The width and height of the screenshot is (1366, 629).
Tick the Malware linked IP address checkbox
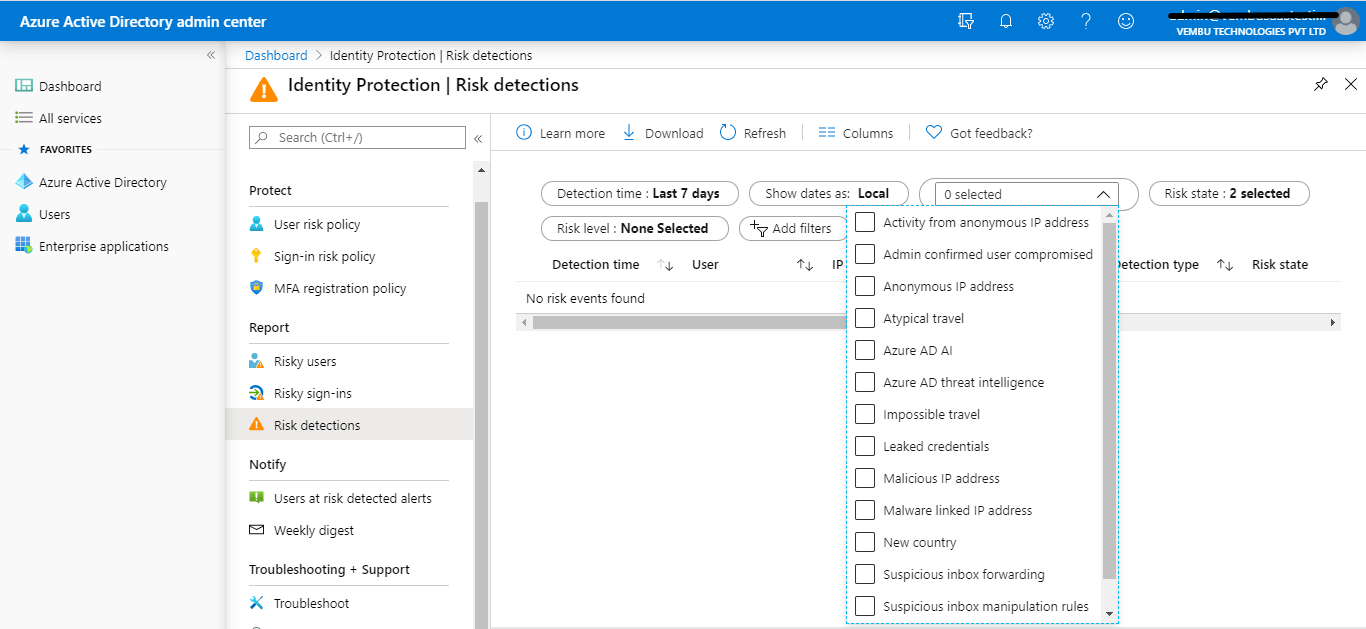pos(865,510)
